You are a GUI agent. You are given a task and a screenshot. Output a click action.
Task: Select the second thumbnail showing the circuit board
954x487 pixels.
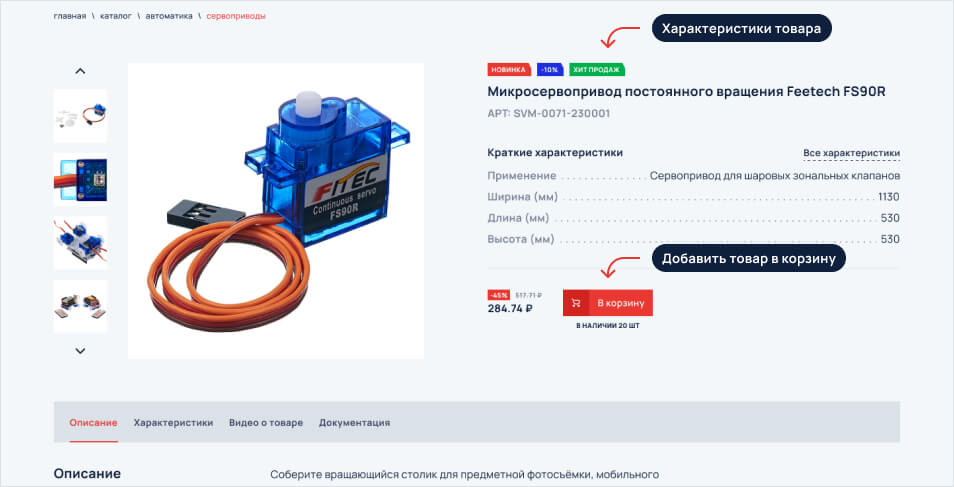(80, 180)
